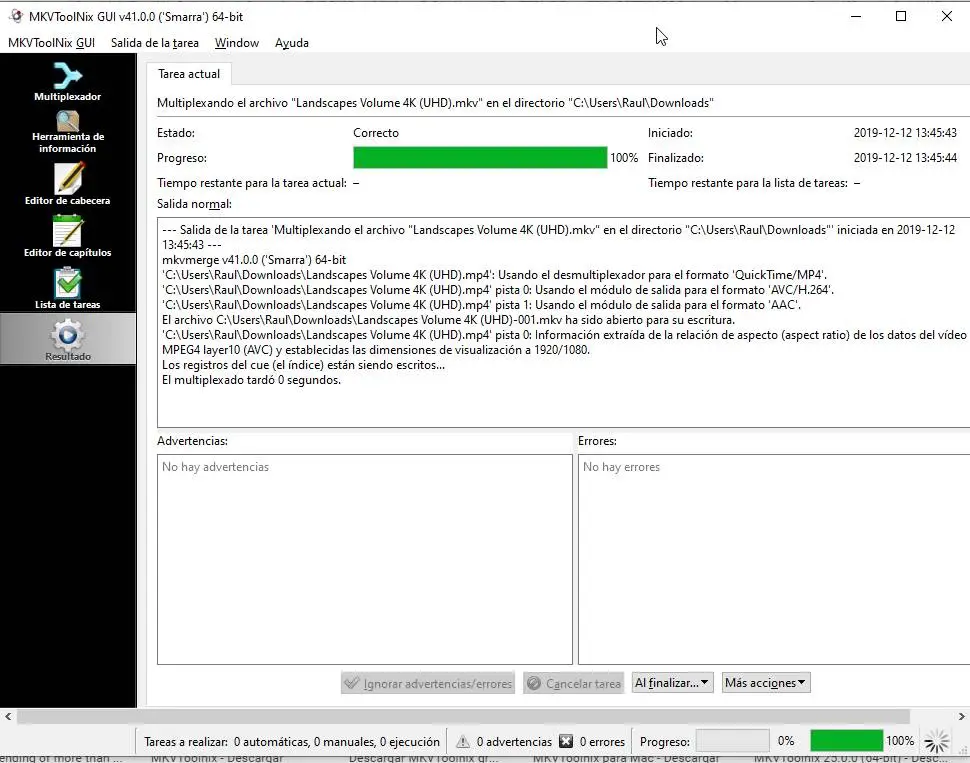Expand the Al finalizar dropdown

672,683
